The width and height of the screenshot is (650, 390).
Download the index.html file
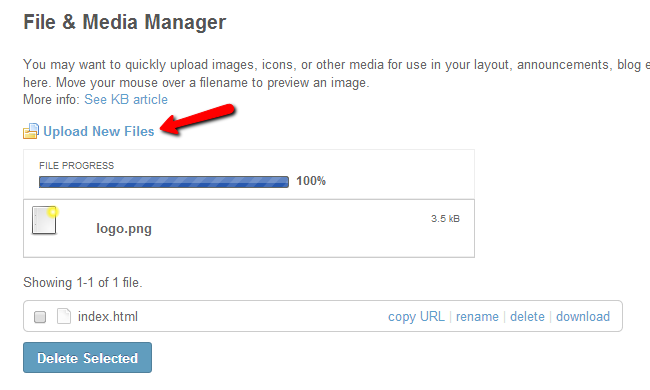(x=583, y=317)
